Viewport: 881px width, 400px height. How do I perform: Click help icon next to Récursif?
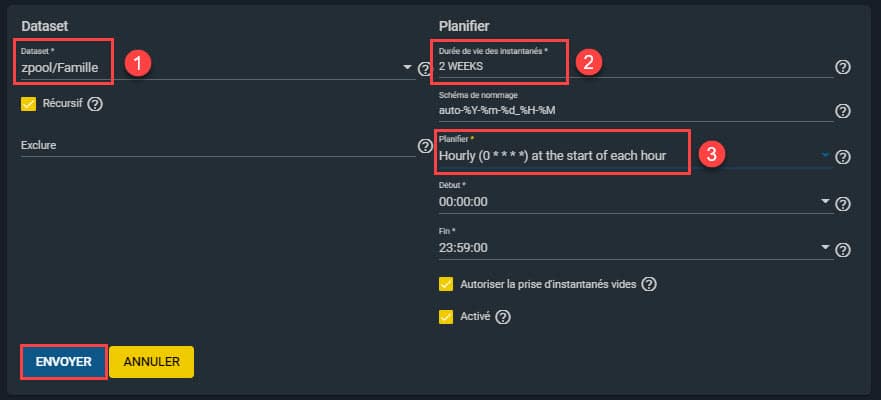[x=95, y=104]
